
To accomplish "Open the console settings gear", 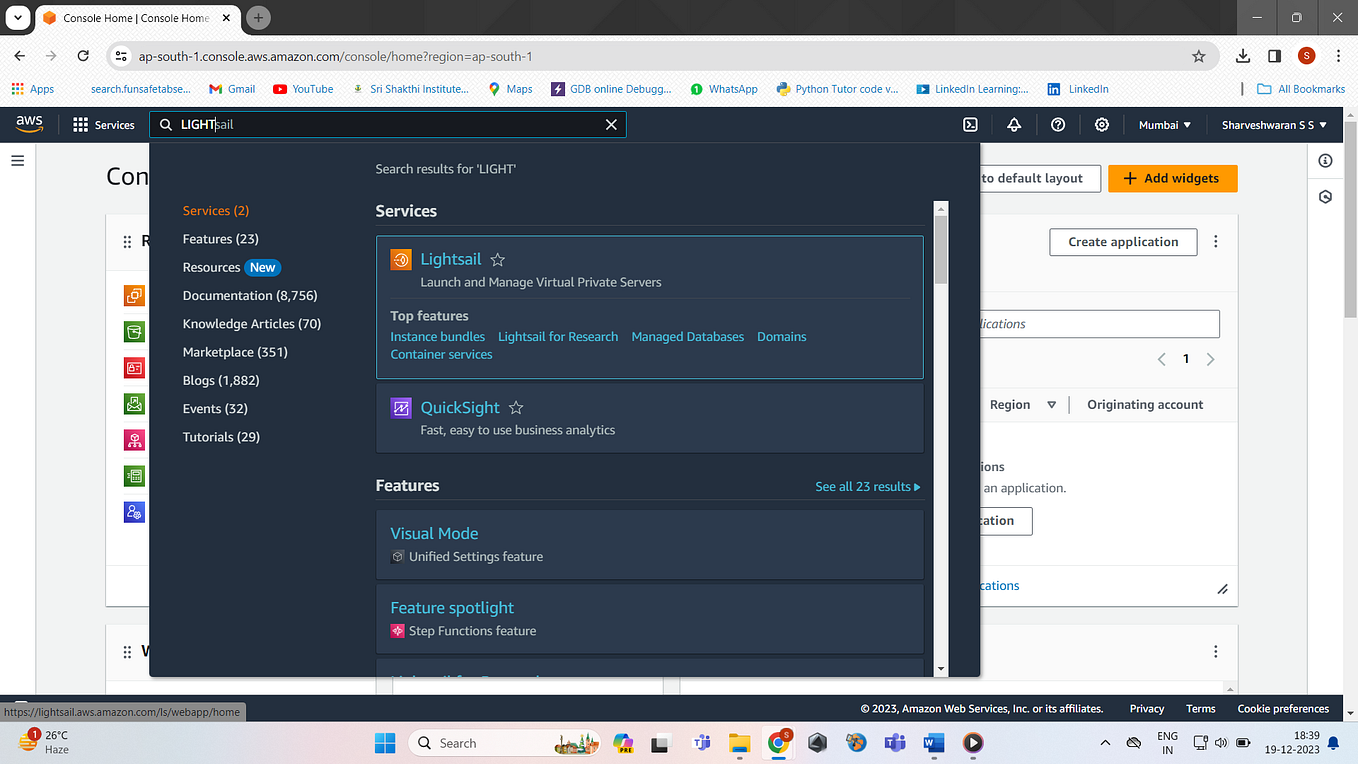I will click(1101, 124).
